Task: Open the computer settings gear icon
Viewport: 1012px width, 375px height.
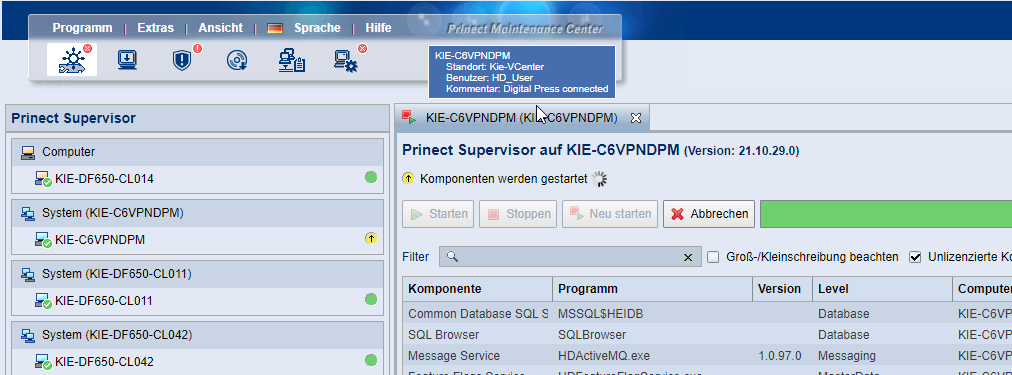Action: click(x=346, y=61)
